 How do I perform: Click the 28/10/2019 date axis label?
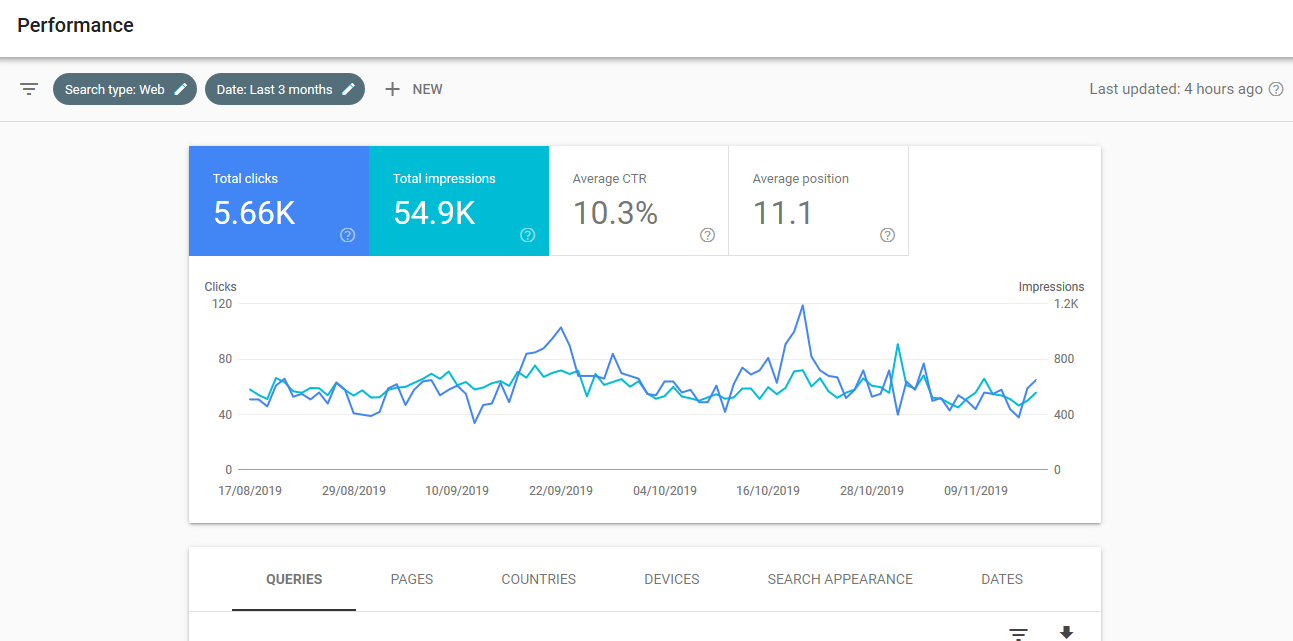coord(872,491)
